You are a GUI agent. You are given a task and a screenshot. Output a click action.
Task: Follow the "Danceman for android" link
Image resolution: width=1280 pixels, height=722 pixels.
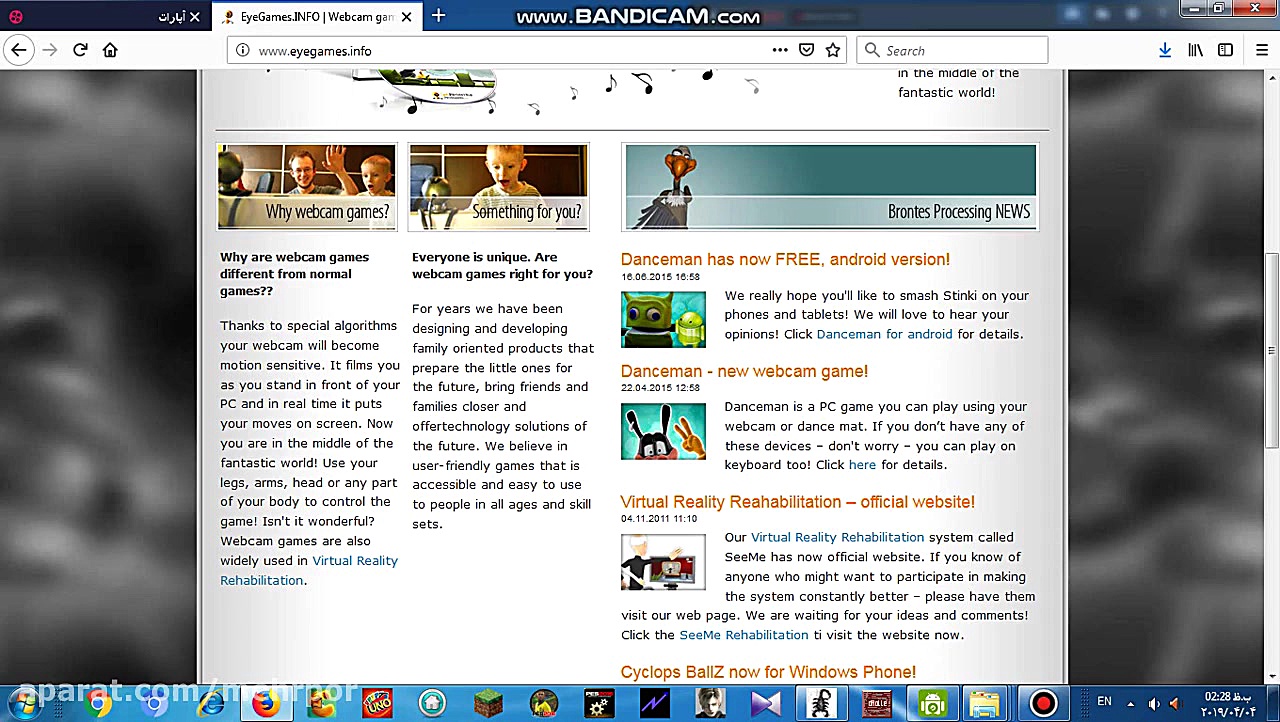tap(884, 334)
